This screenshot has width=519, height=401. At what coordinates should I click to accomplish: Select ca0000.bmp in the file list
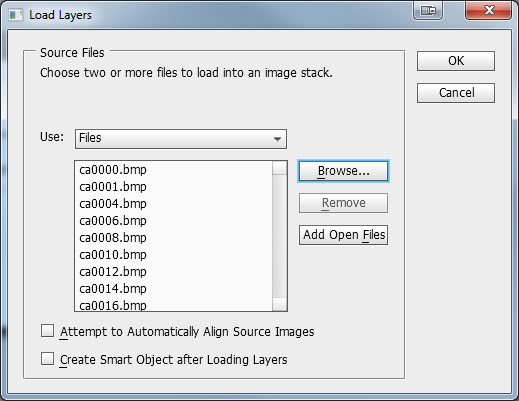click(x=173, y=170)
